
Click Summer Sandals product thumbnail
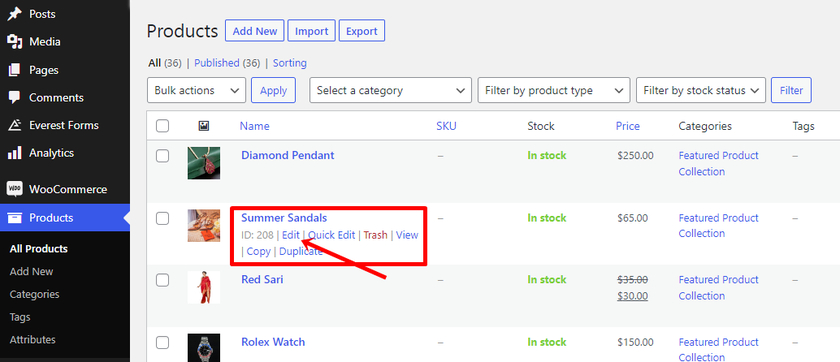(204, 225)
